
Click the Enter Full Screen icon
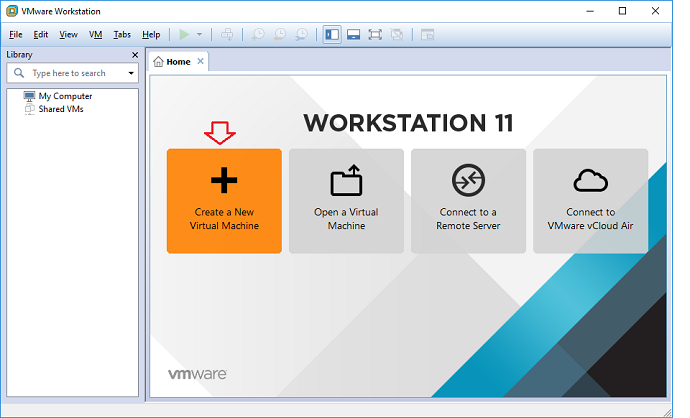pos(375,34)
